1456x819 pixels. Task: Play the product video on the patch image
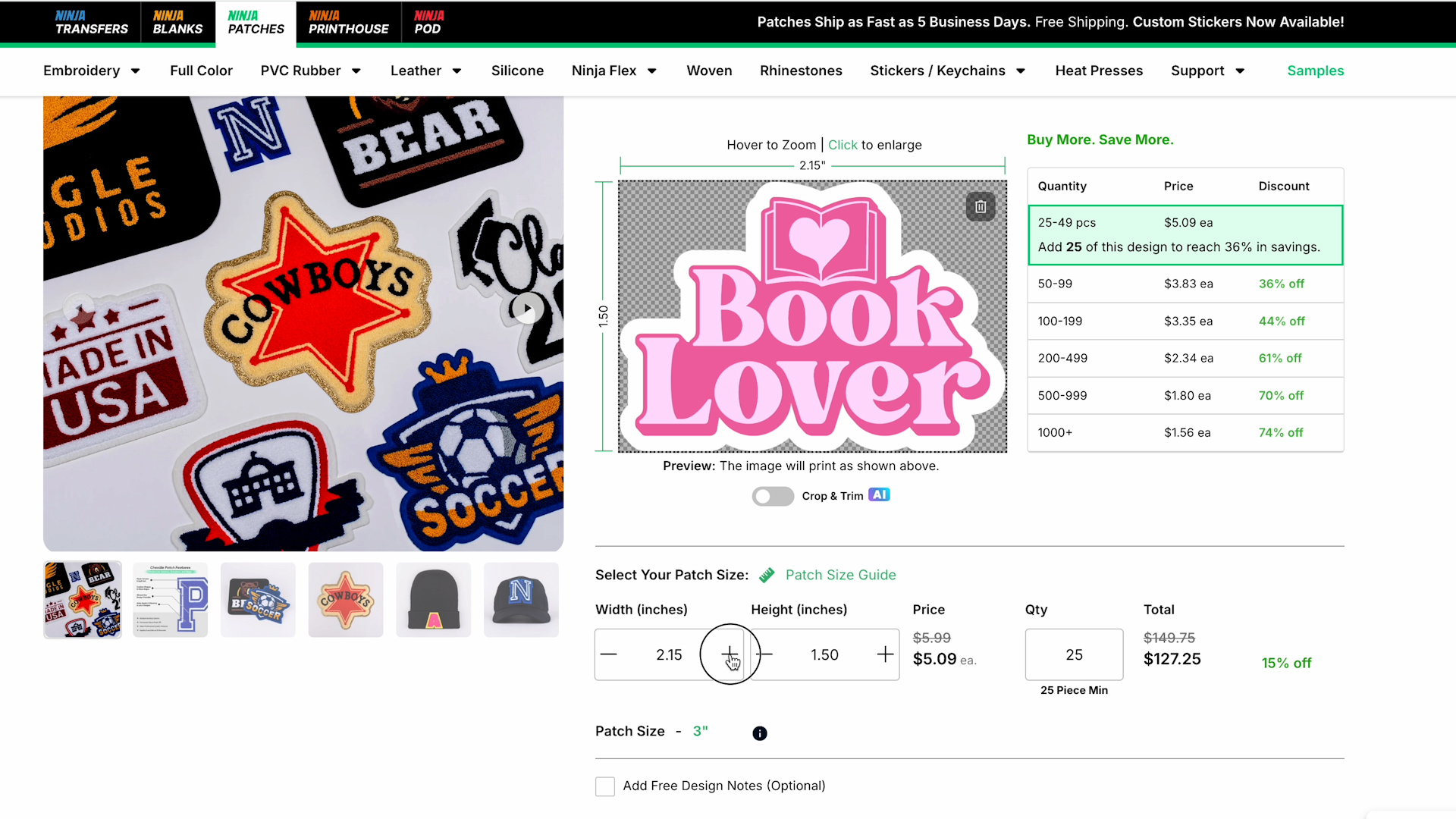[x=526, y=309]
